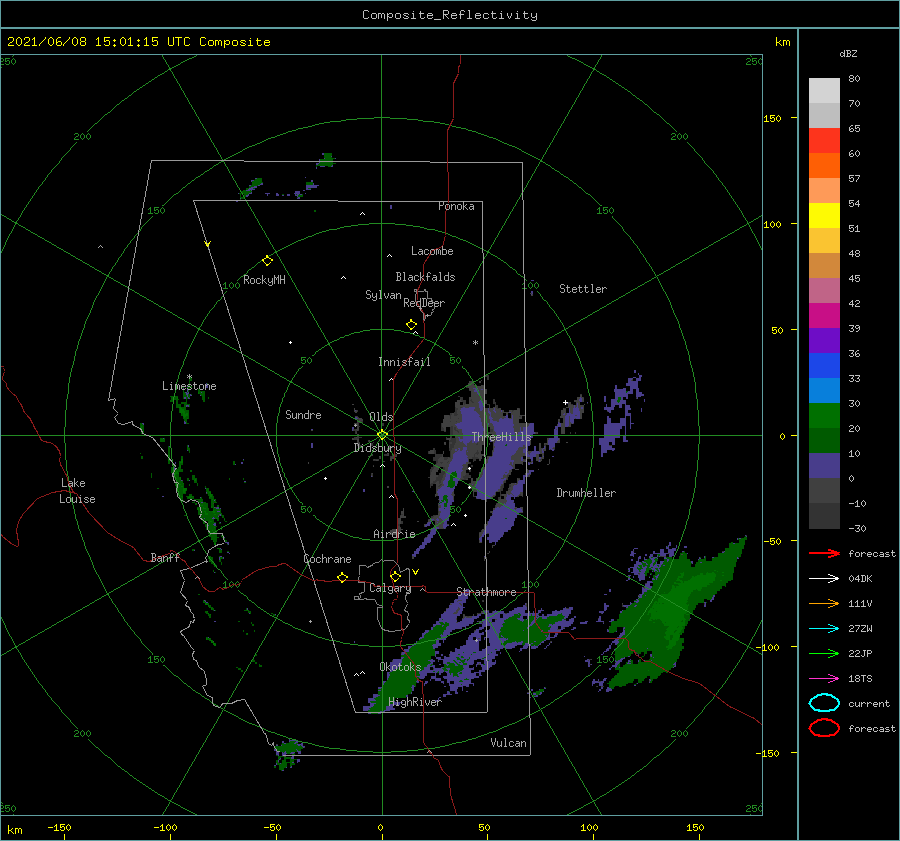Screen dimensions: 900x841
Task: Select the light gray 80 dBZ swatch
Action: pos(824,91)
